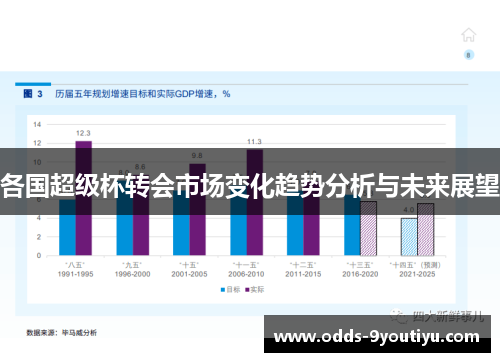Click the 四大新鲜事儿 watermark text

(x=447, y=316)
